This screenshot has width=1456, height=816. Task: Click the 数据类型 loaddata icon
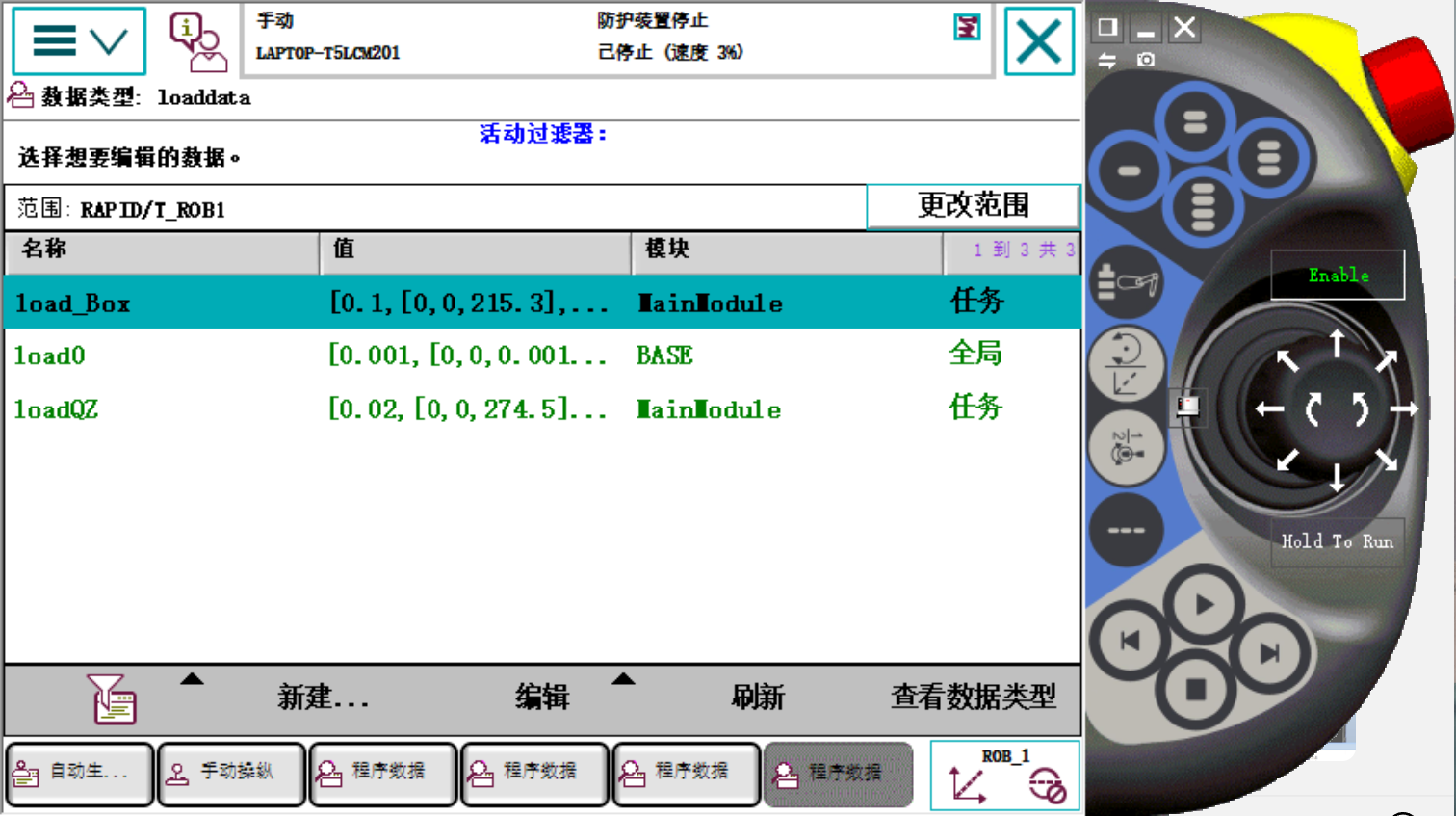click(20, 95)
